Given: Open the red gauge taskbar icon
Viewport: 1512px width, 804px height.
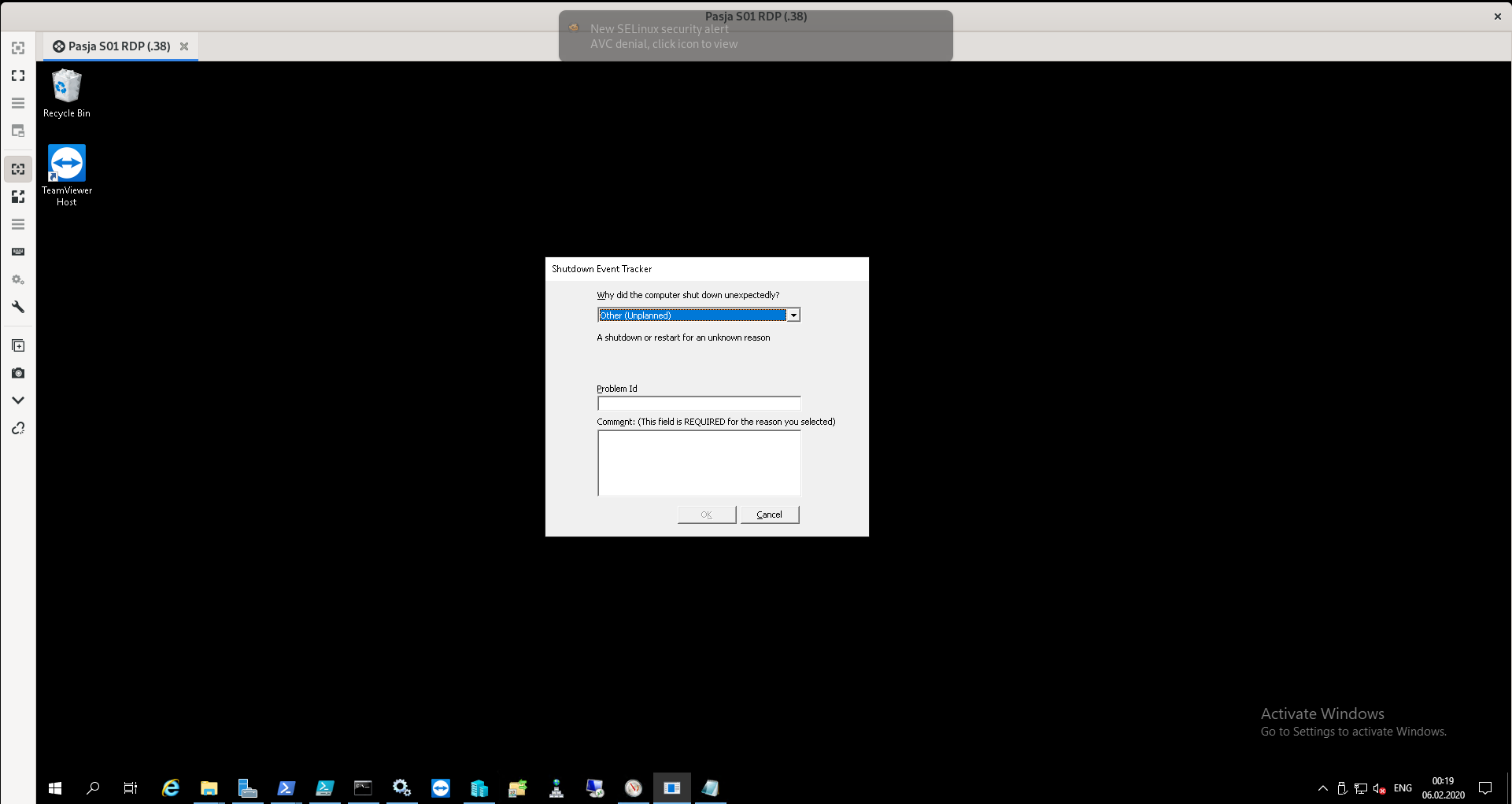Looking at the screenshot, I should point(634,787).
